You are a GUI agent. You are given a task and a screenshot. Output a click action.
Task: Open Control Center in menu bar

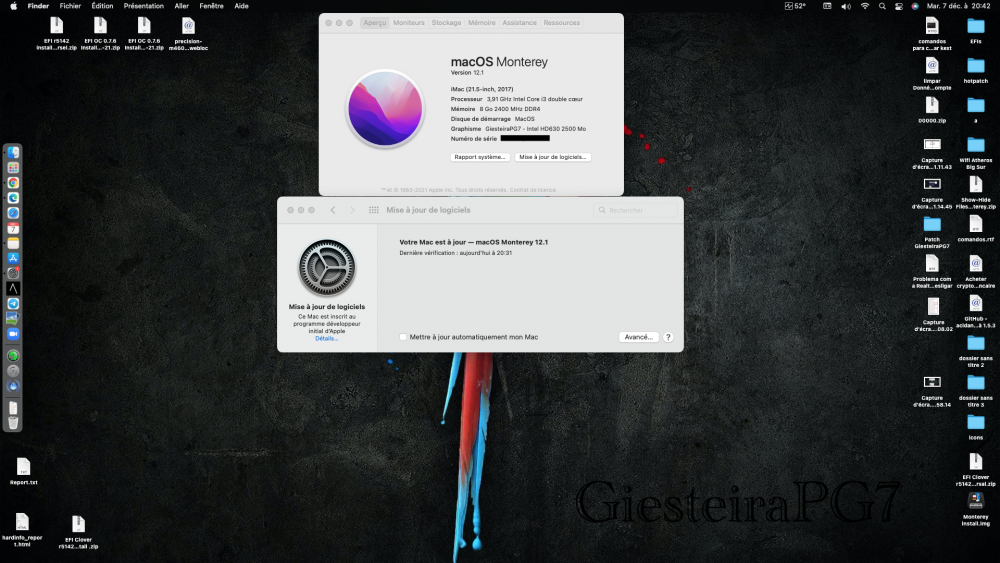pyautogui.click(x=899, y=6)
